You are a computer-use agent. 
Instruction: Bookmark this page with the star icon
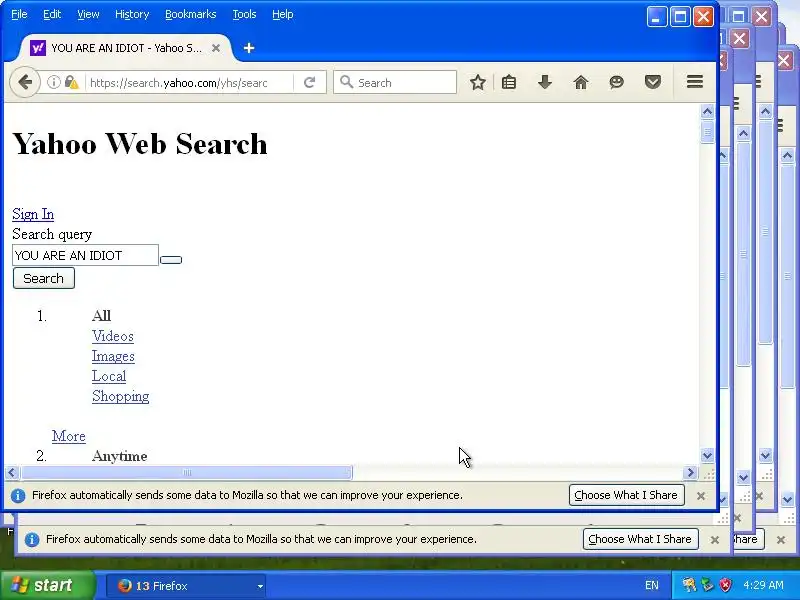[x=478, y=82]
